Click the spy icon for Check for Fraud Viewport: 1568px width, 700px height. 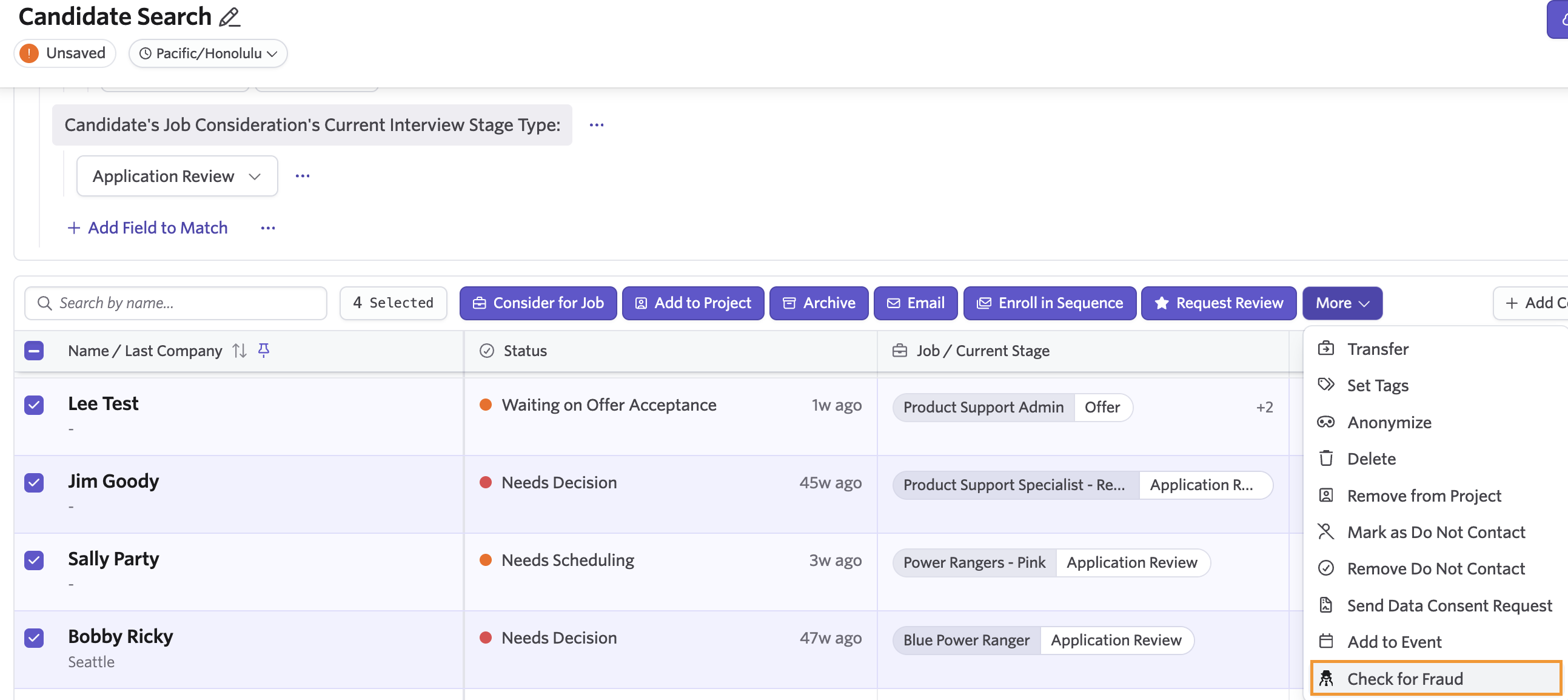click(1325, 678)
